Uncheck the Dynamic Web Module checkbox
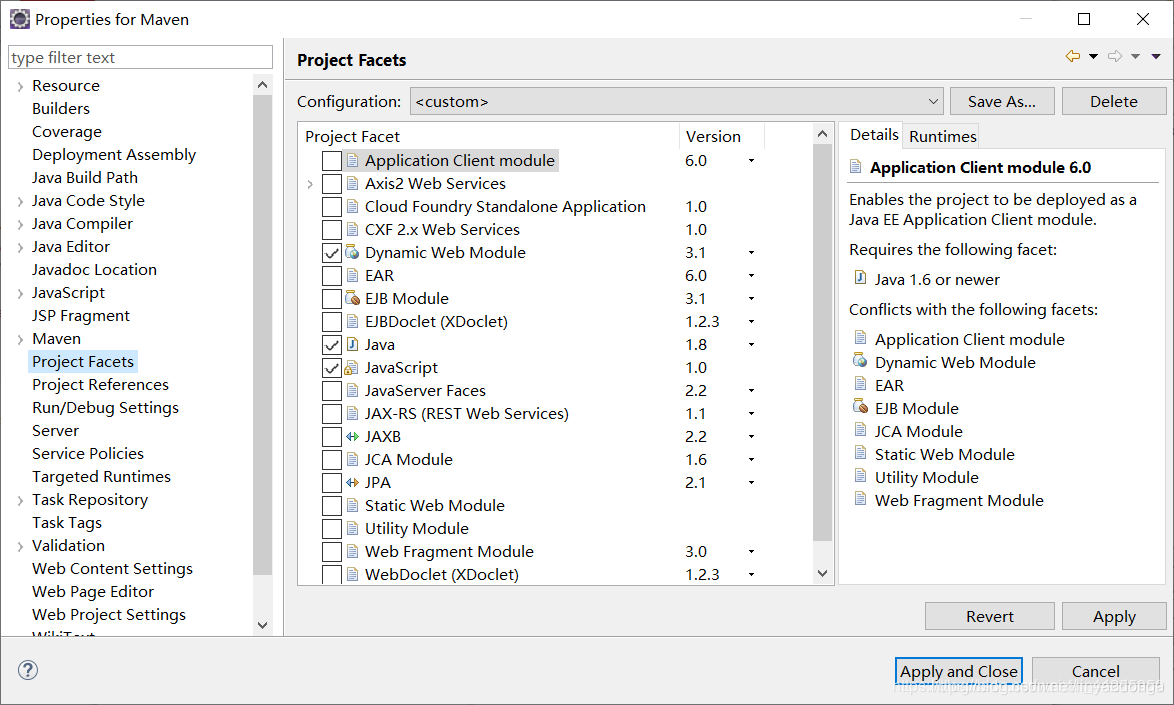Viewport: 1174px width, 705px height. click(x=332, y=253)
